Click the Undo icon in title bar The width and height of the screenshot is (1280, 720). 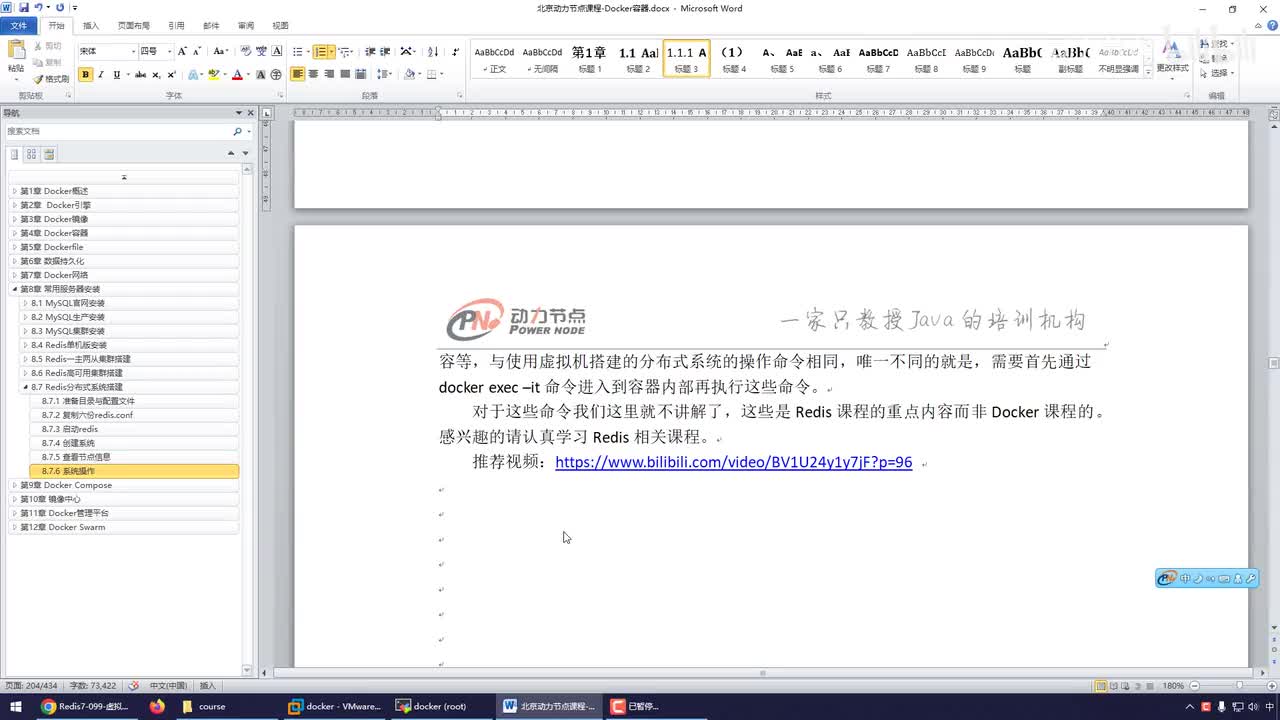click(38, 8)
